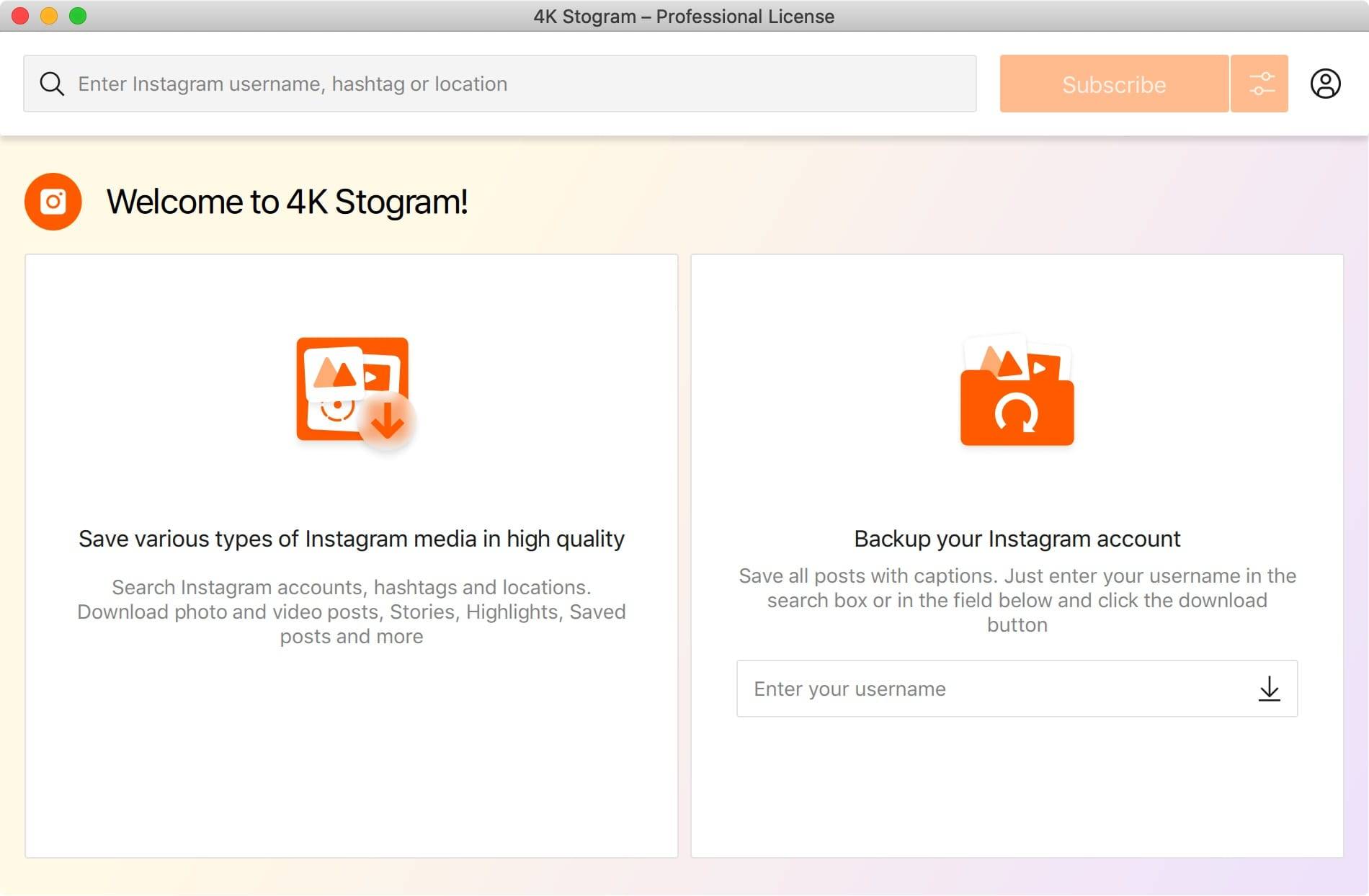Click the 'Search Instagram accounts, hashtags' description
The height and width of the screenshot is (896, 1369).
tap(352, 611)
